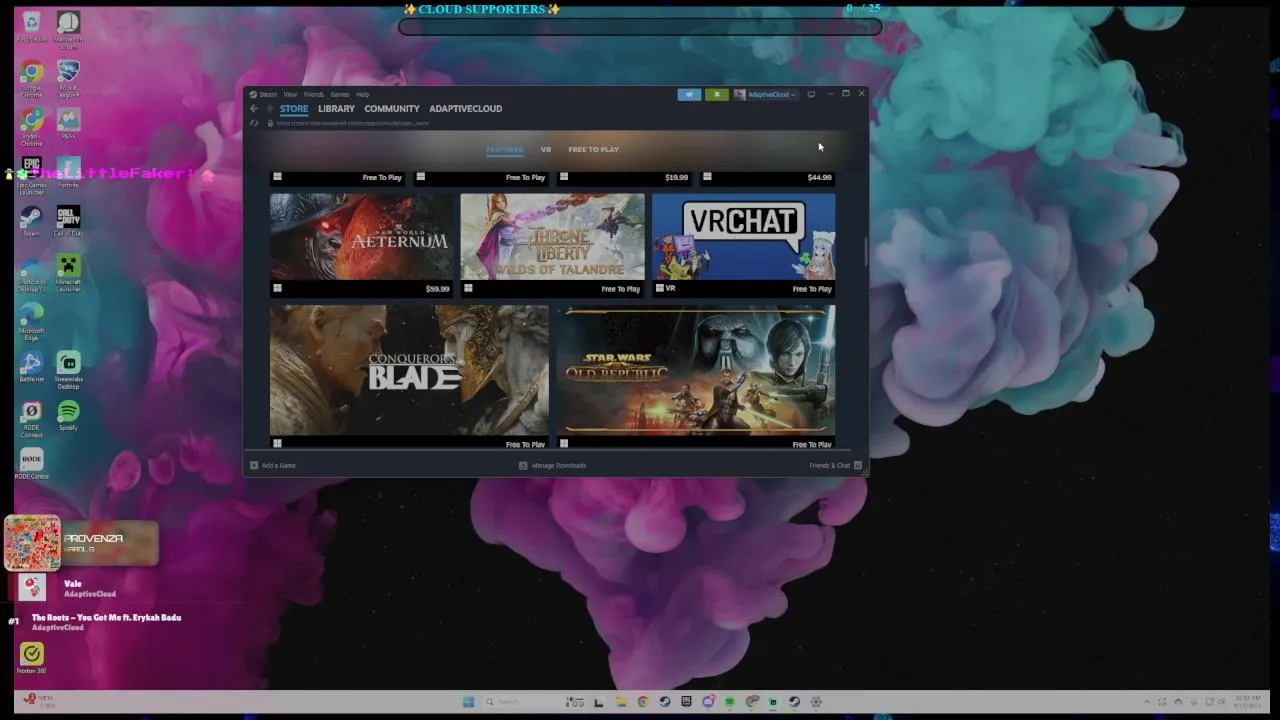Open the Minecraft Launcher desktop icon
The image size is (1280, 720).
pyautogui.click(x=68, y=273)
